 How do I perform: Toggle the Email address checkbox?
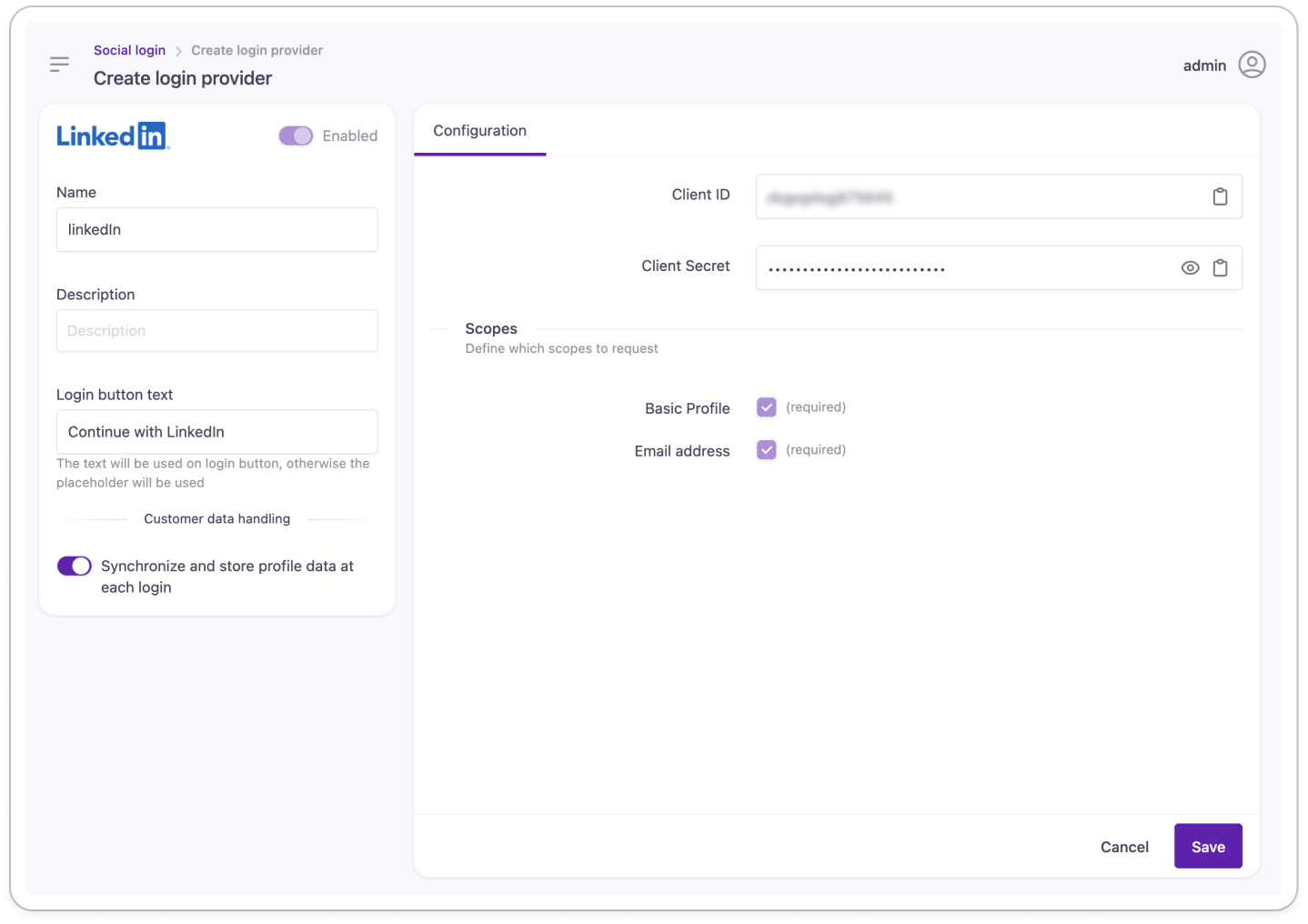tap(767, 450)
